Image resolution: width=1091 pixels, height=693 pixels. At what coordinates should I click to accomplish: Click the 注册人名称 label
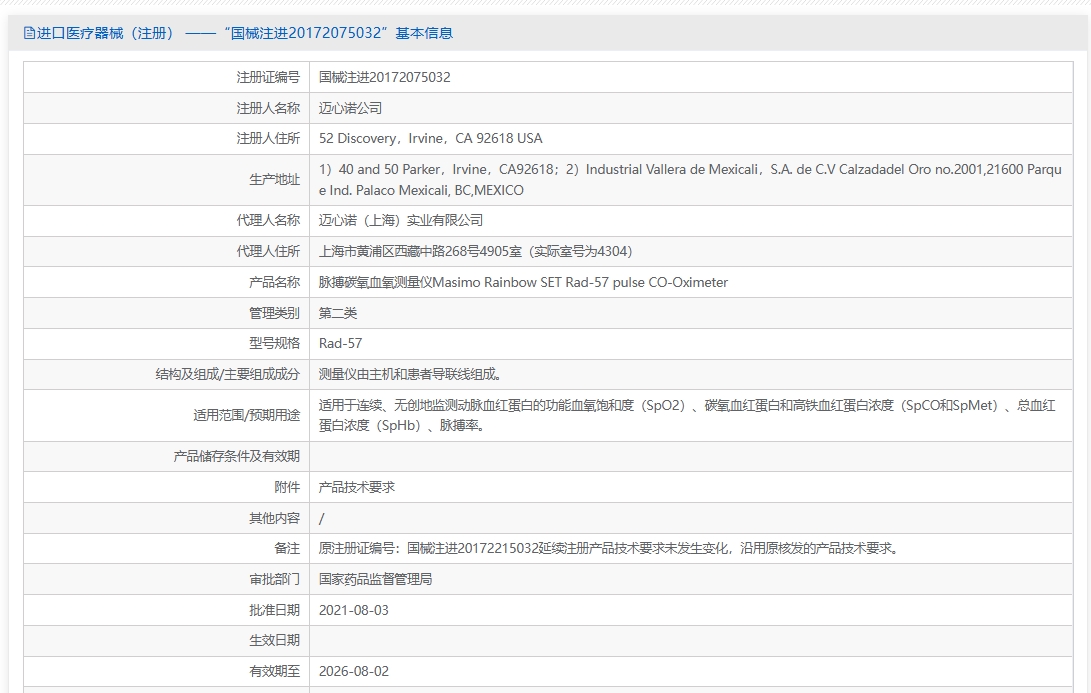[268, 108]
